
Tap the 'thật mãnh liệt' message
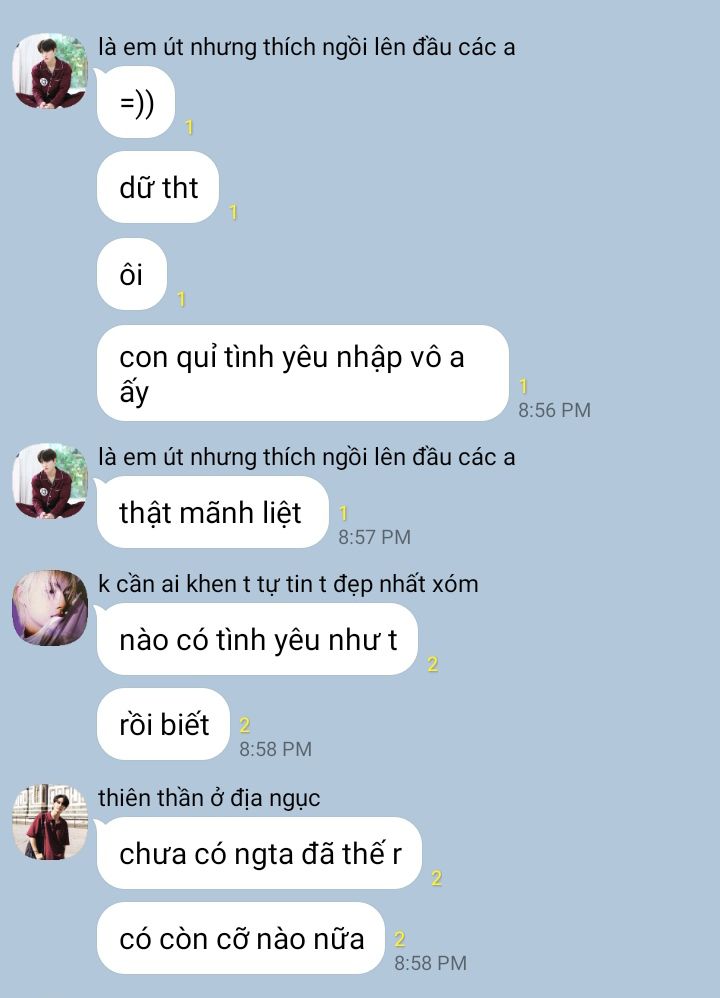[212, 512]
